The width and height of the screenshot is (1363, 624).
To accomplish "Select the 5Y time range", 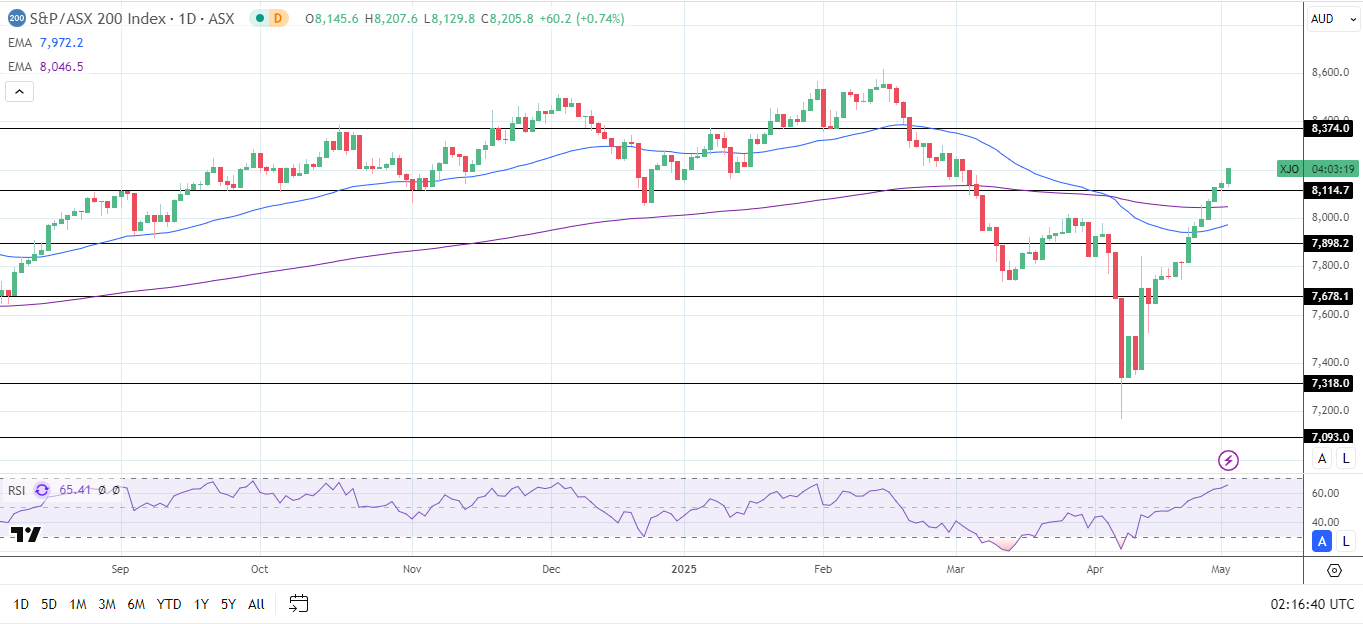I will point(228,604).
